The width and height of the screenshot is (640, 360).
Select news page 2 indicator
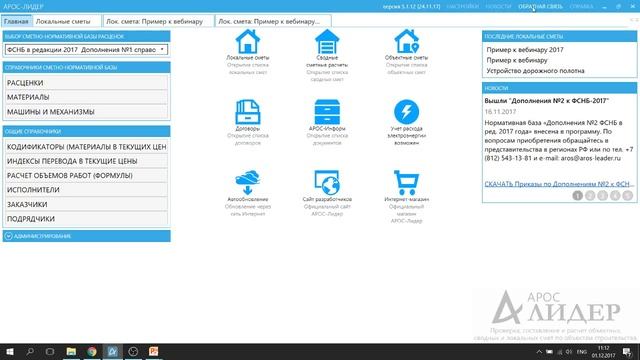(x=590, y=196)
